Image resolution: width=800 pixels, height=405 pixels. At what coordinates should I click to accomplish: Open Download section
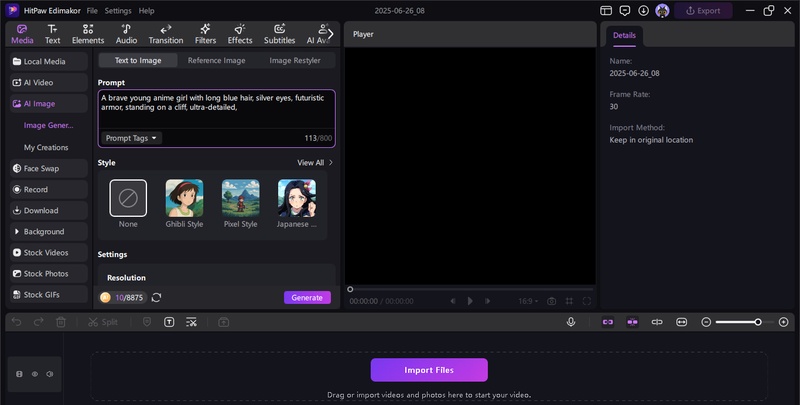point(49,210)
